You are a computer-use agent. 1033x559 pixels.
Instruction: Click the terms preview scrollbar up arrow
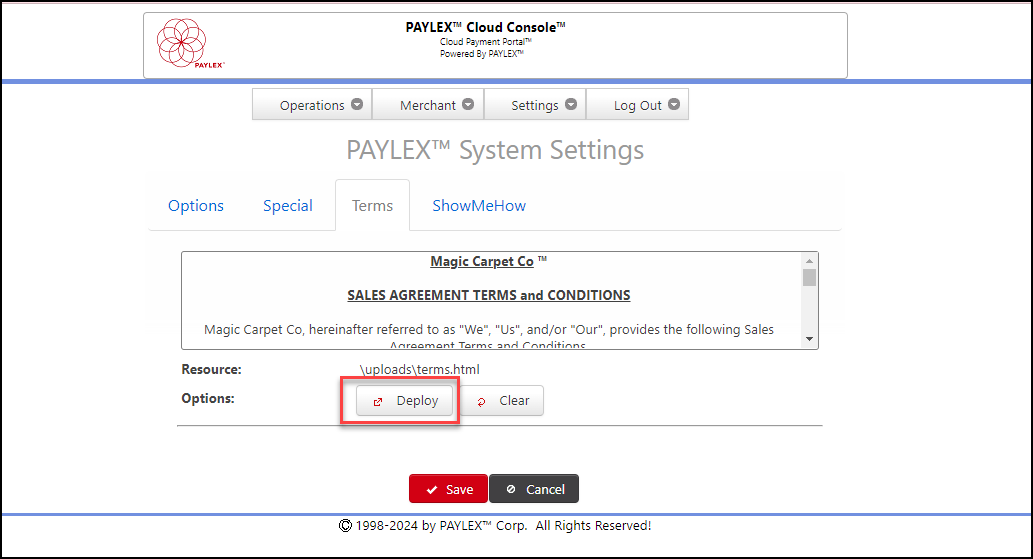tap(810, 261)
